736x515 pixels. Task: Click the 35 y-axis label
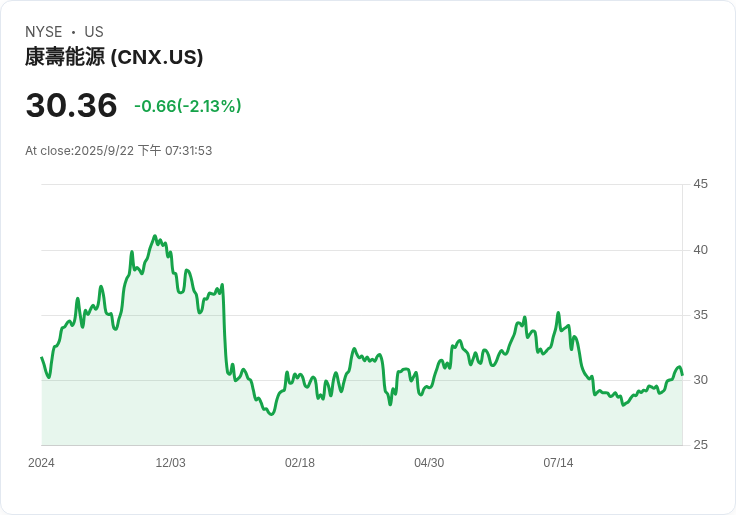tap(700, 315)
